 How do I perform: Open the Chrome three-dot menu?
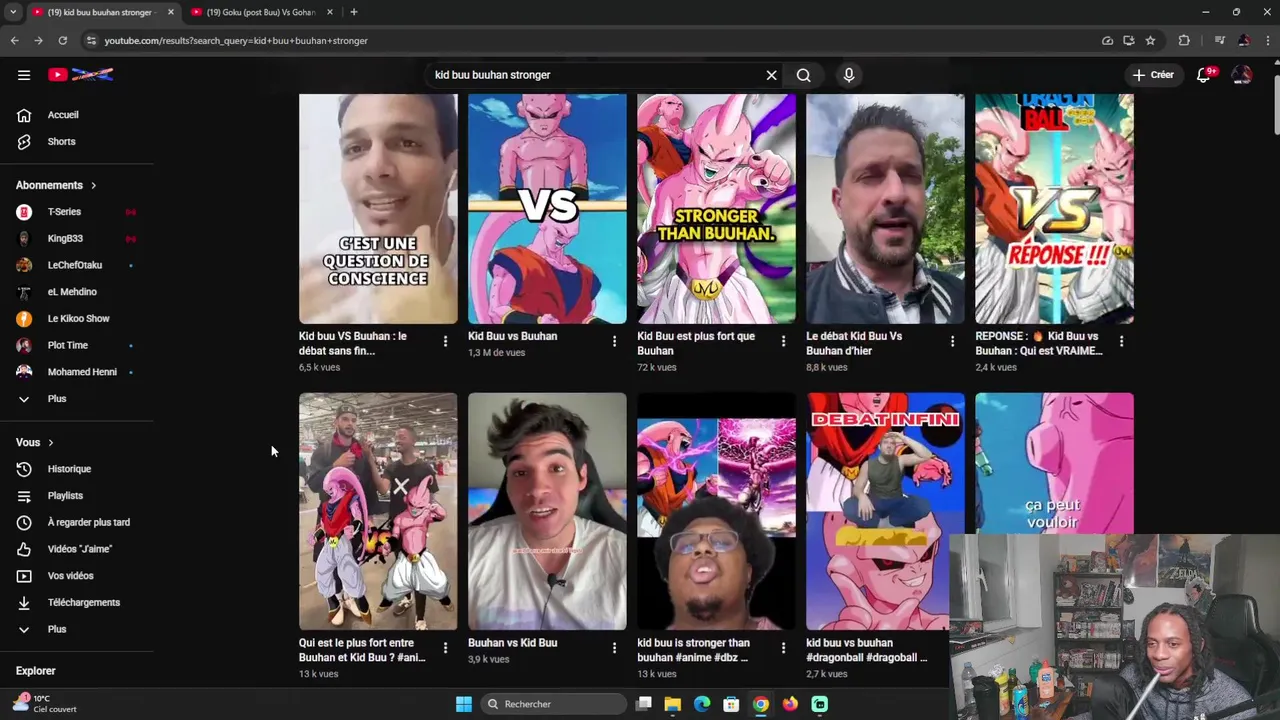(x=1266, y=40)
